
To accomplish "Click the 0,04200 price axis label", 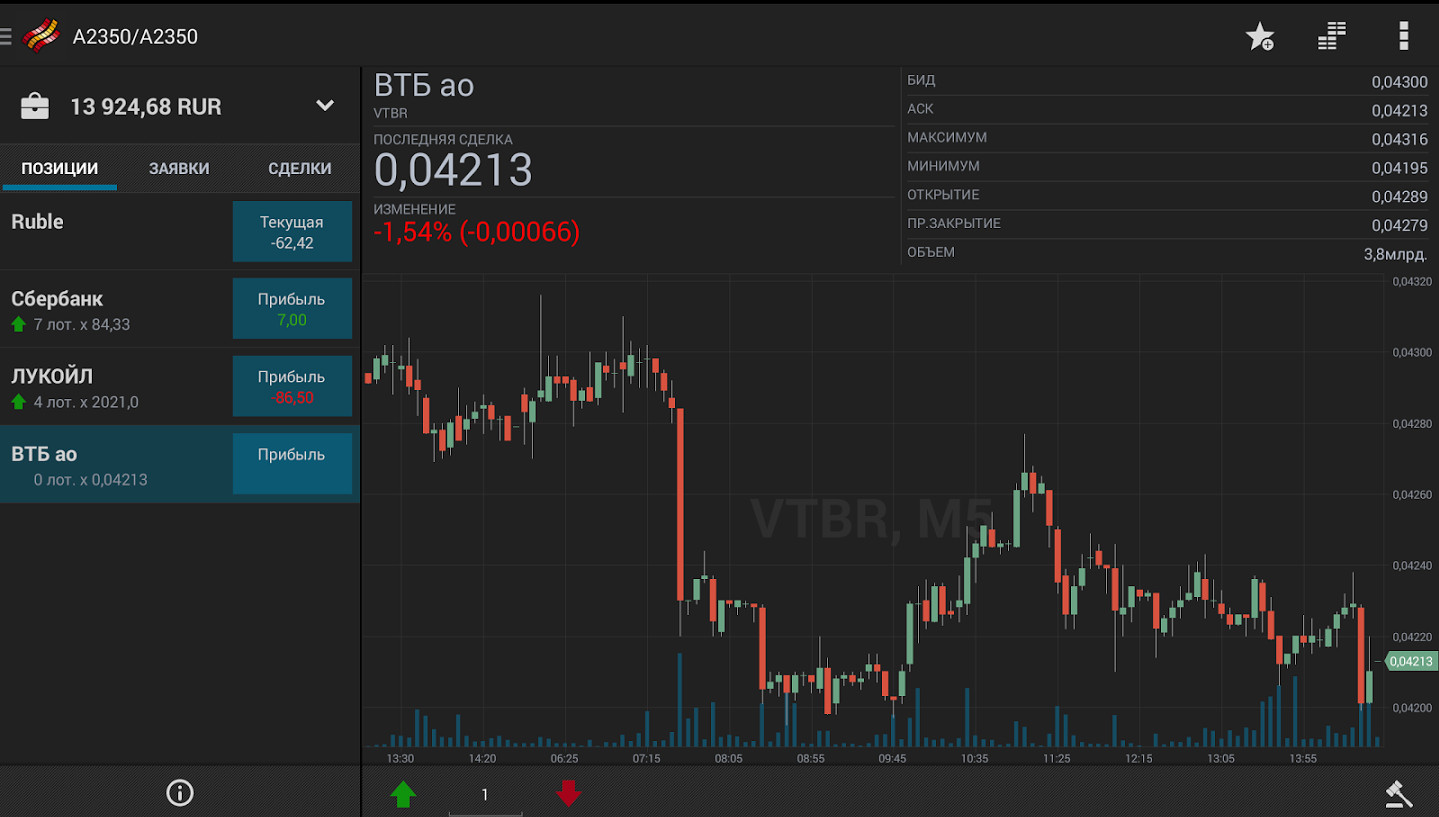I will coord(1411,708).
